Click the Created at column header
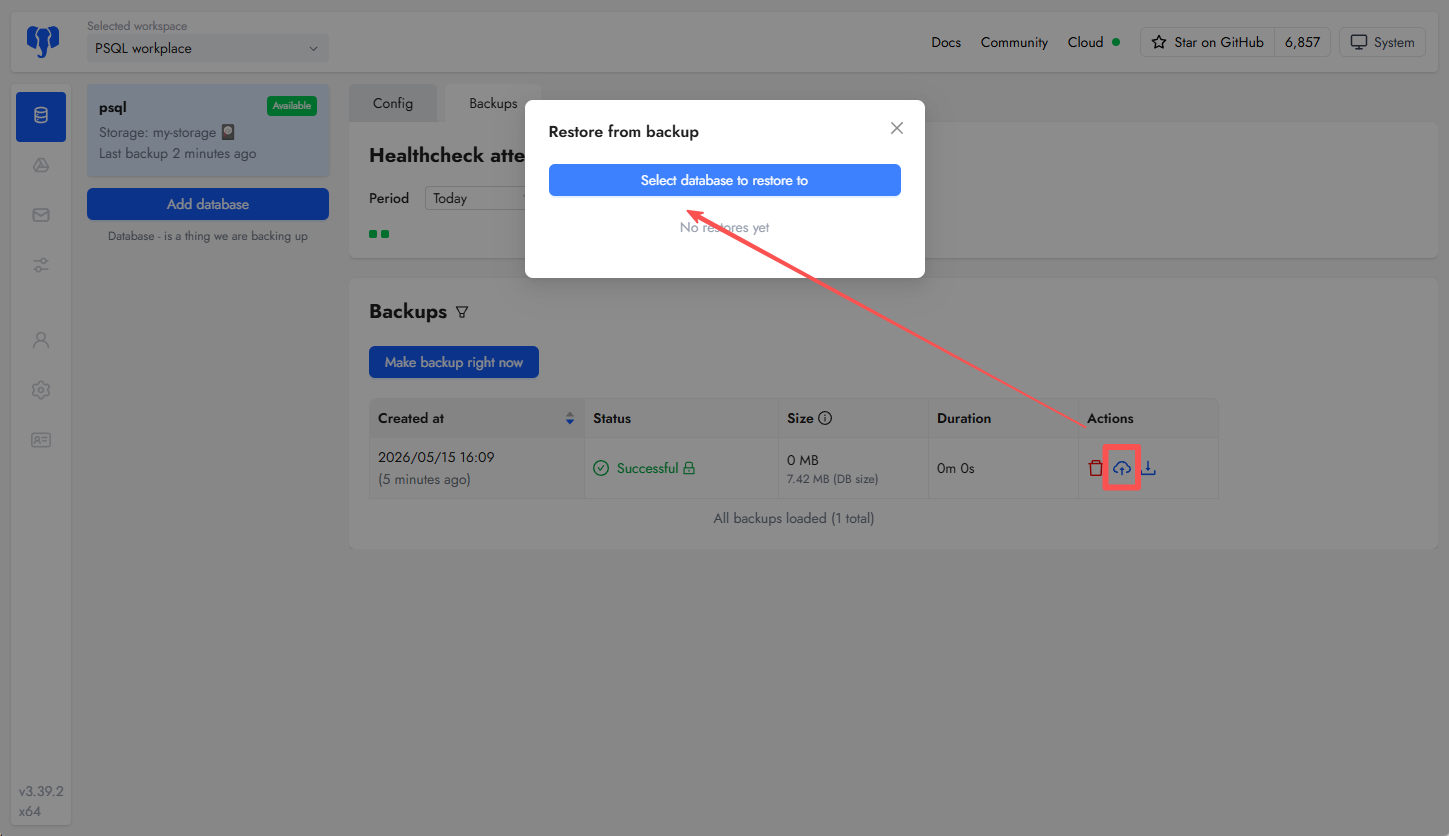Screen dimensions: 1449x836 coord(476,418)
